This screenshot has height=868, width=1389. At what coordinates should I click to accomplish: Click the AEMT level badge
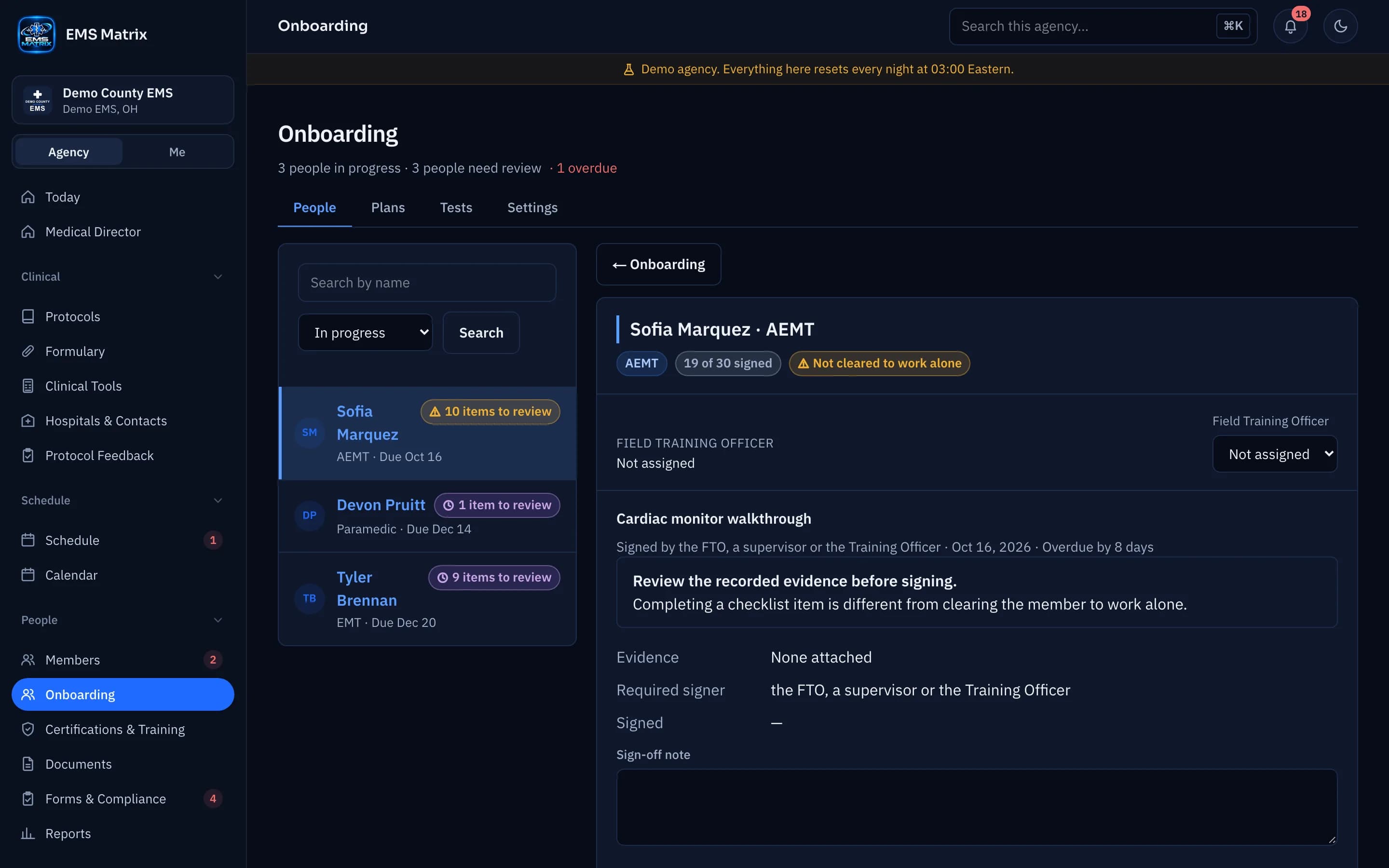[642, 364]
